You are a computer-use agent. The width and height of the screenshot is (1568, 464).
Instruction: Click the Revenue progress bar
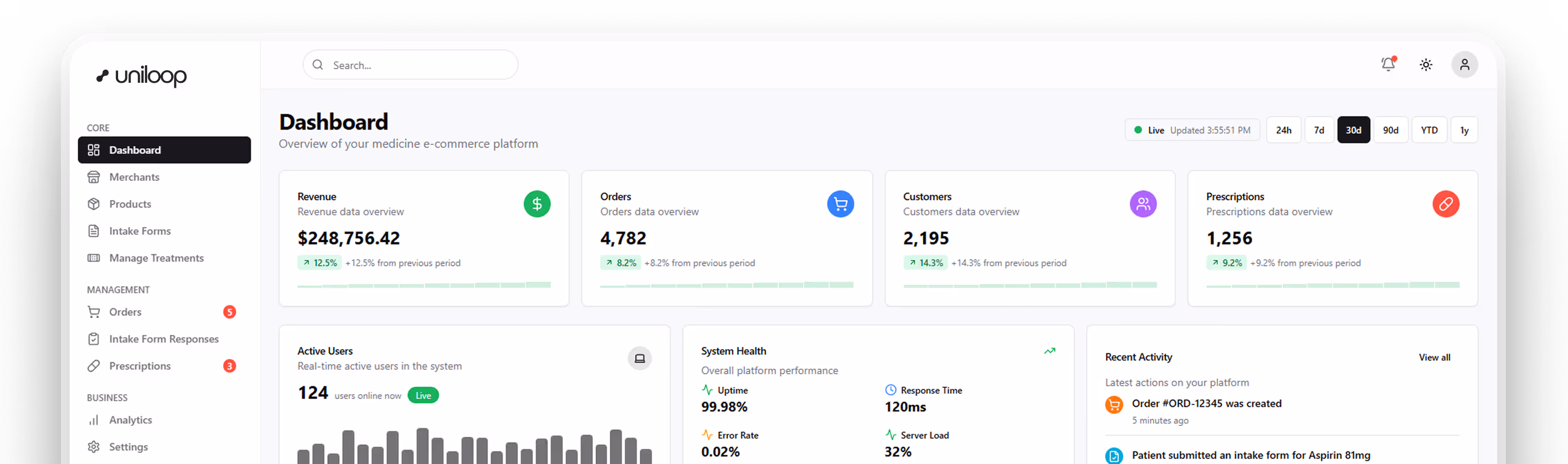424,284
